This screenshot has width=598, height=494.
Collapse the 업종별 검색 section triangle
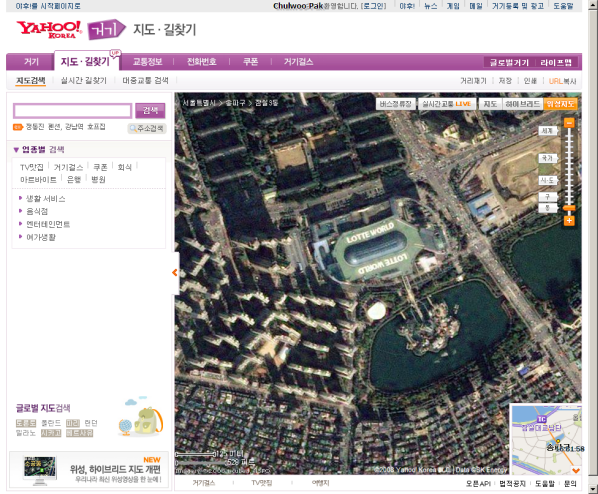tap(16, 150)
